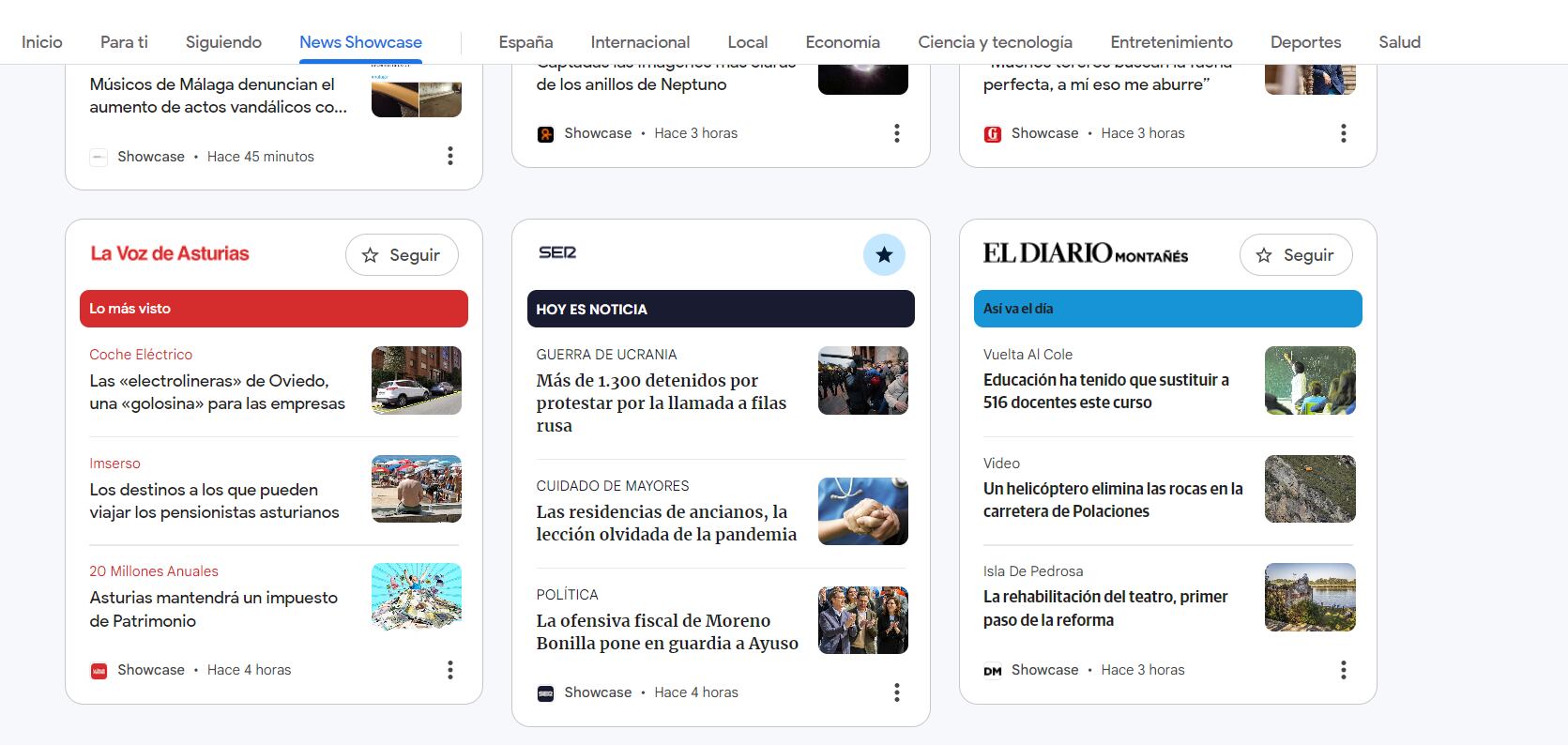1568x745 pixels.
Task: Open the España section
Action: [525, 42]
